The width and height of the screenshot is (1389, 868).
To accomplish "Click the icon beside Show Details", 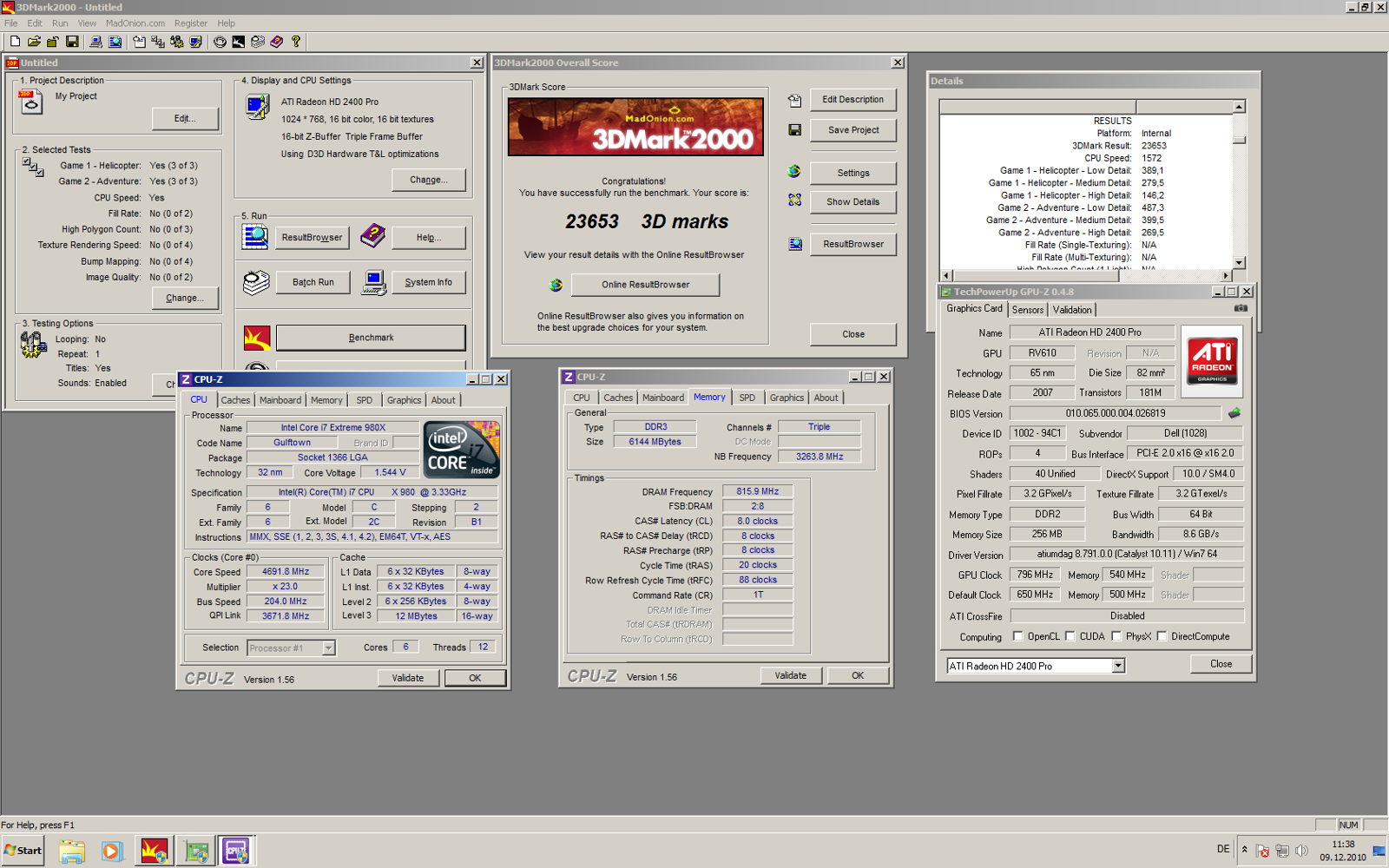I will [794, 200].
